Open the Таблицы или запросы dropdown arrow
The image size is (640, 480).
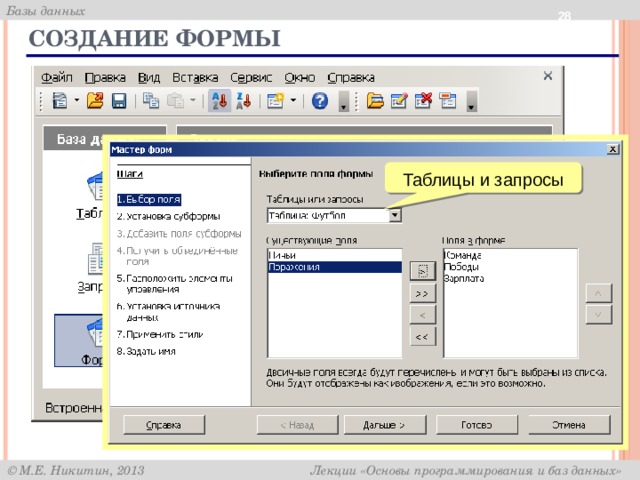click(x=395, y=215)
